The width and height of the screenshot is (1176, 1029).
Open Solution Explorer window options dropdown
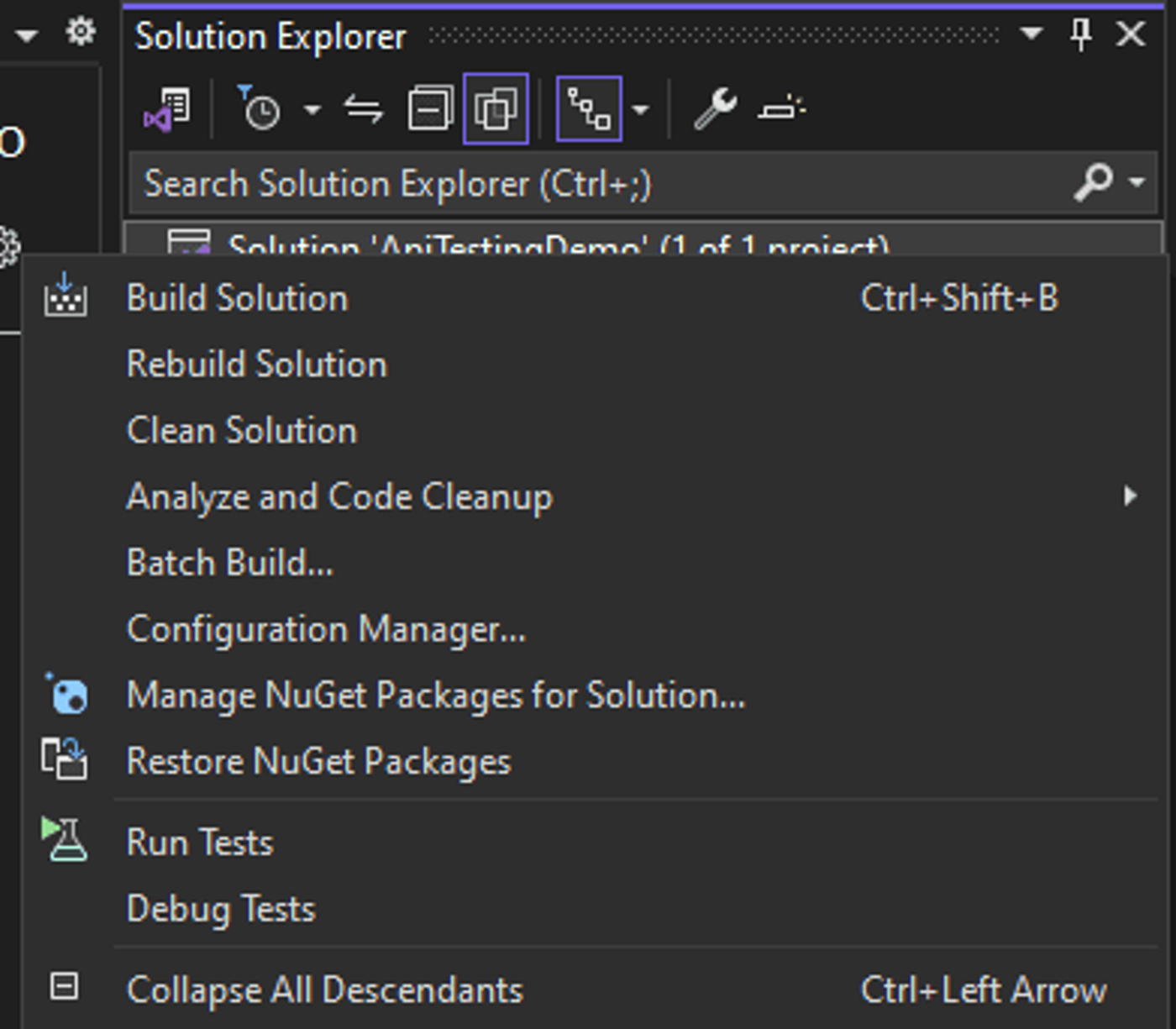1032,34
